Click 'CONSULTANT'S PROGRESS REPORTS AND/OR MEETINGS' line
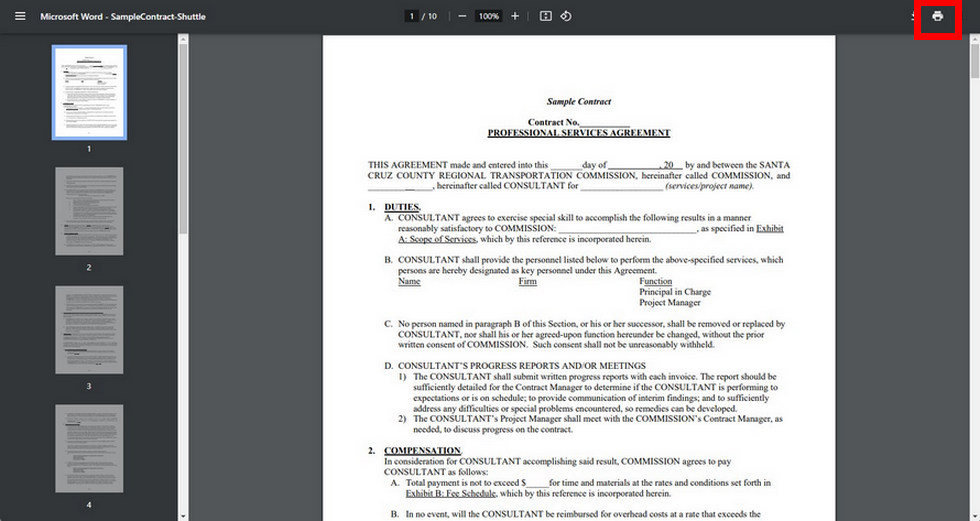Image resolution: width=980 pixels, height=521 pixels. click(x=522, y=366)
